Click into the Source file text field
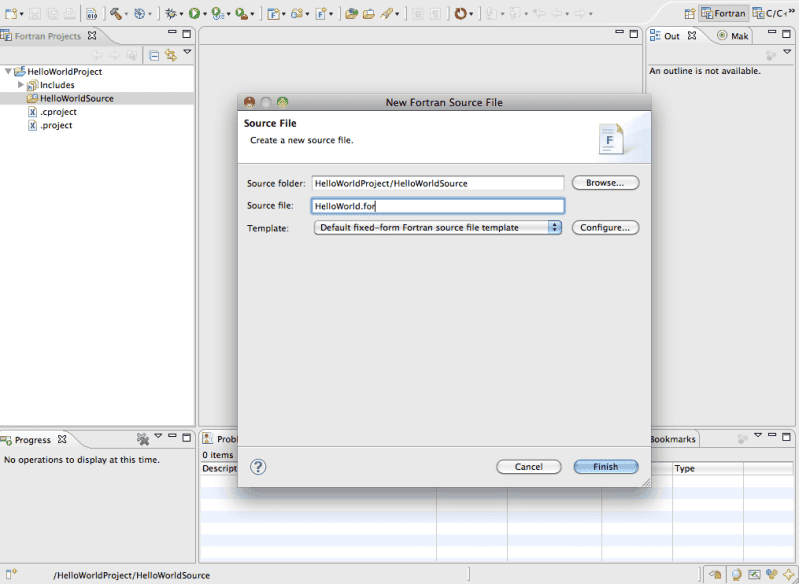Image resolution: width=799 pixels, height=584 pixels. pos(437,206)
